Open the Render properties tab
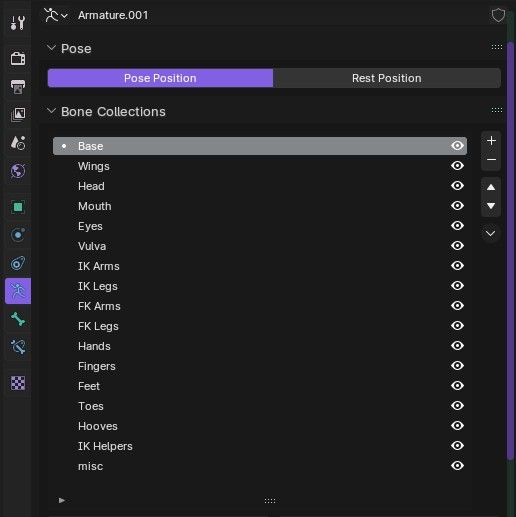This screenshot has height=517, width=516. (x=18, y=59)
